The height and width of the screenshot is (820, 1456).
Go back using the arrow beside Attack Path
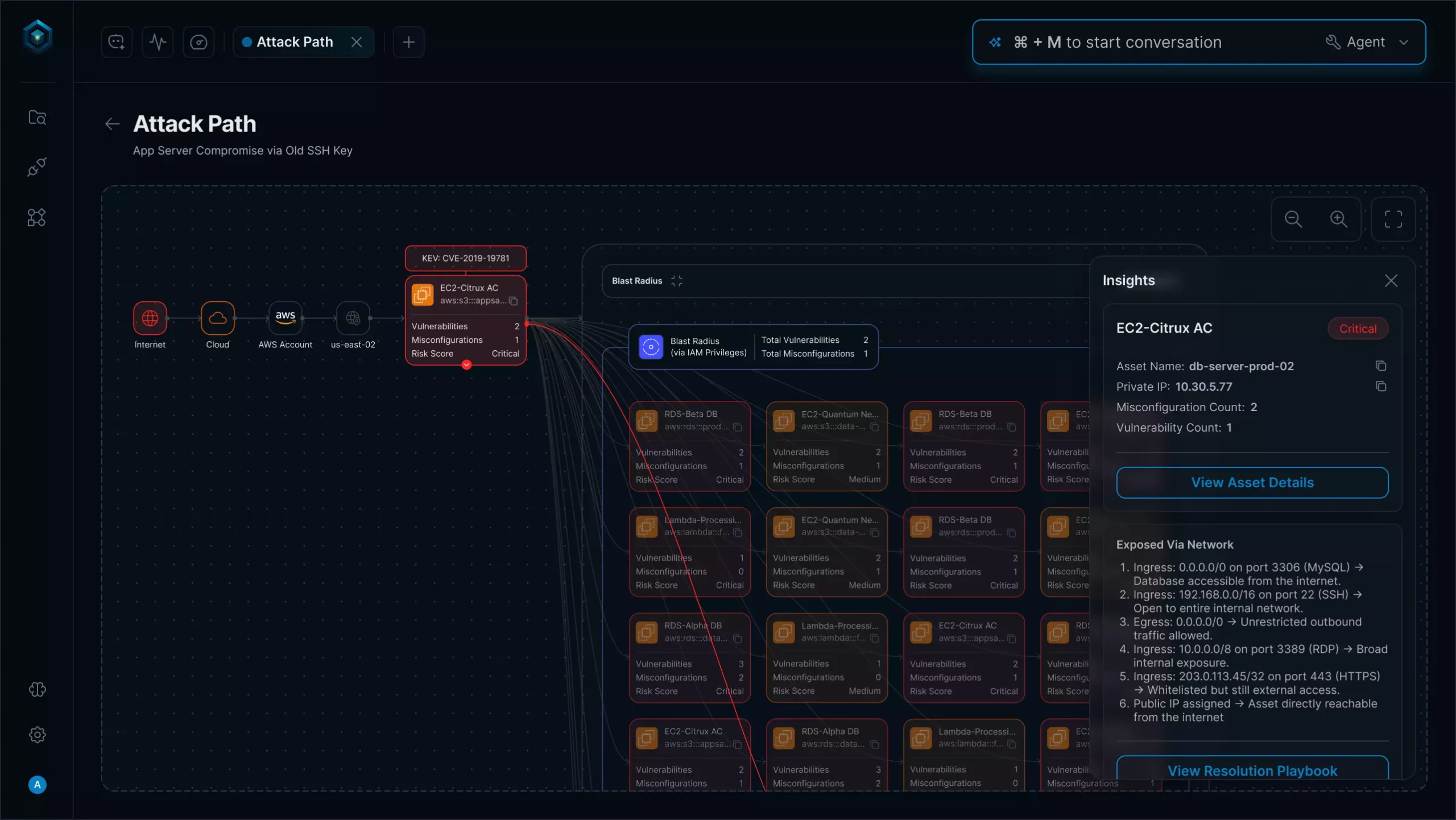[x=112, y=124]
